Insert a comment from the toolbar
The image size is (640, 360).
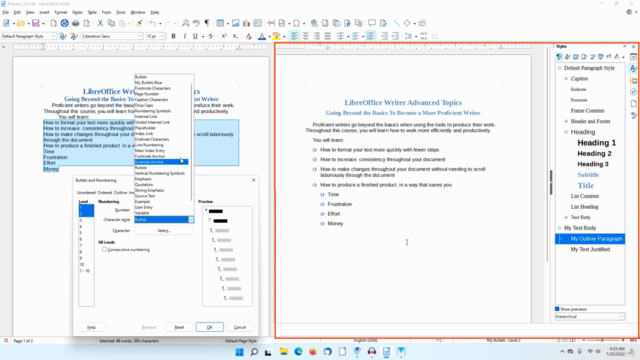[372, 23]
